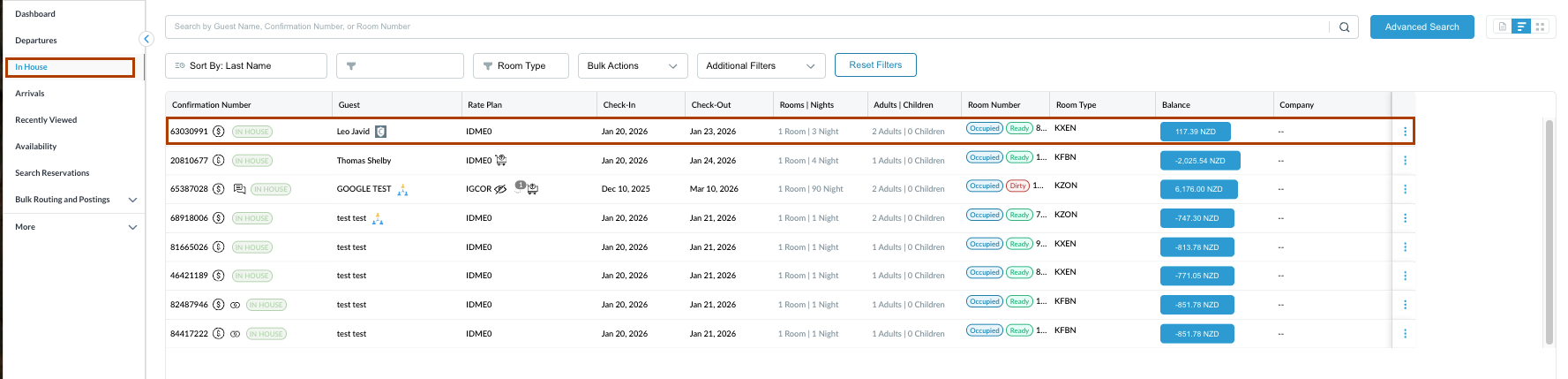Switch to the list view toggle

coord(1521,27)
